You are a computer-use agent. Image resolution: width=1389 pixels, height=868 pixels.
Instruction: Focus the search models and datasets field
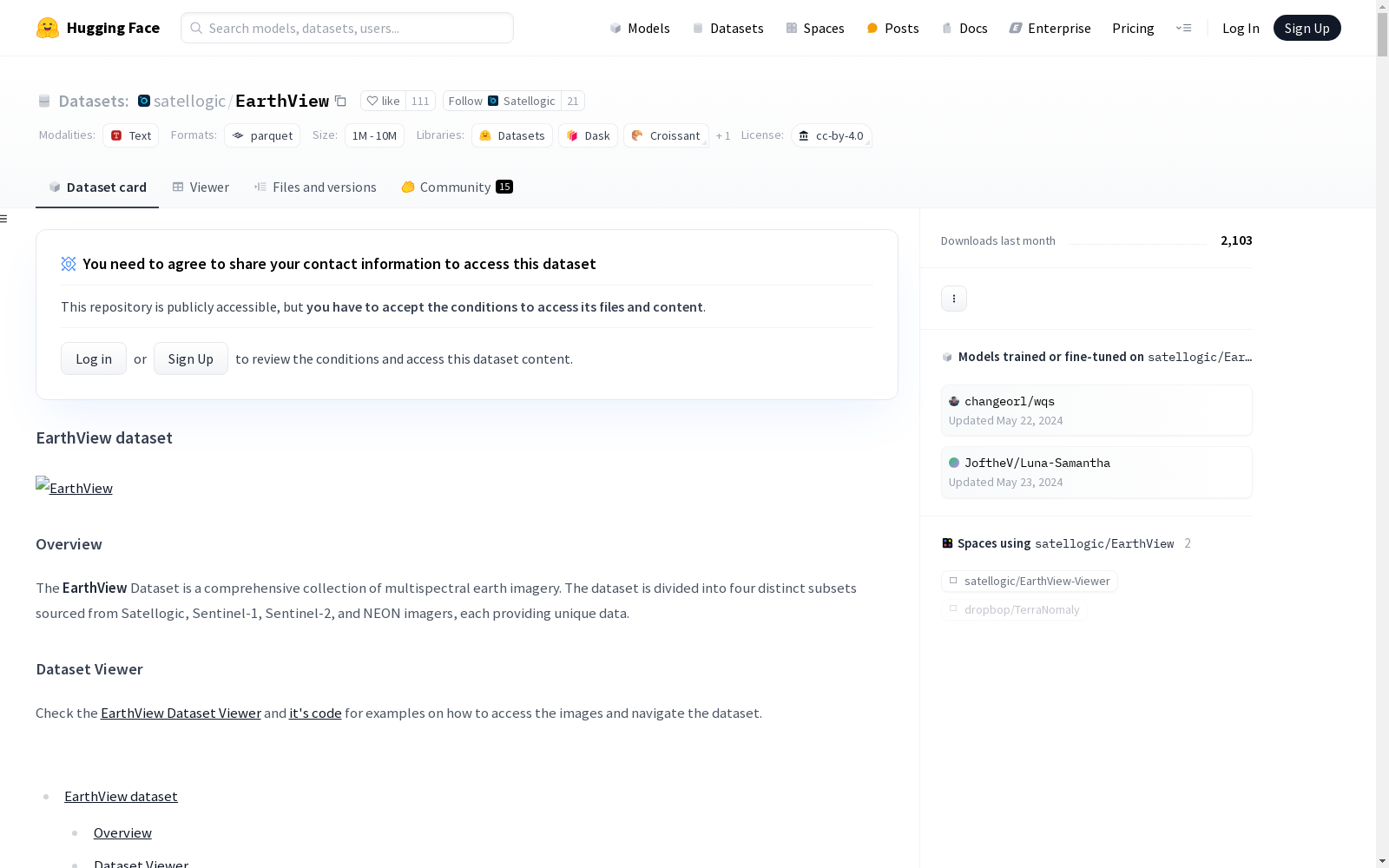[x=347, y=28]
